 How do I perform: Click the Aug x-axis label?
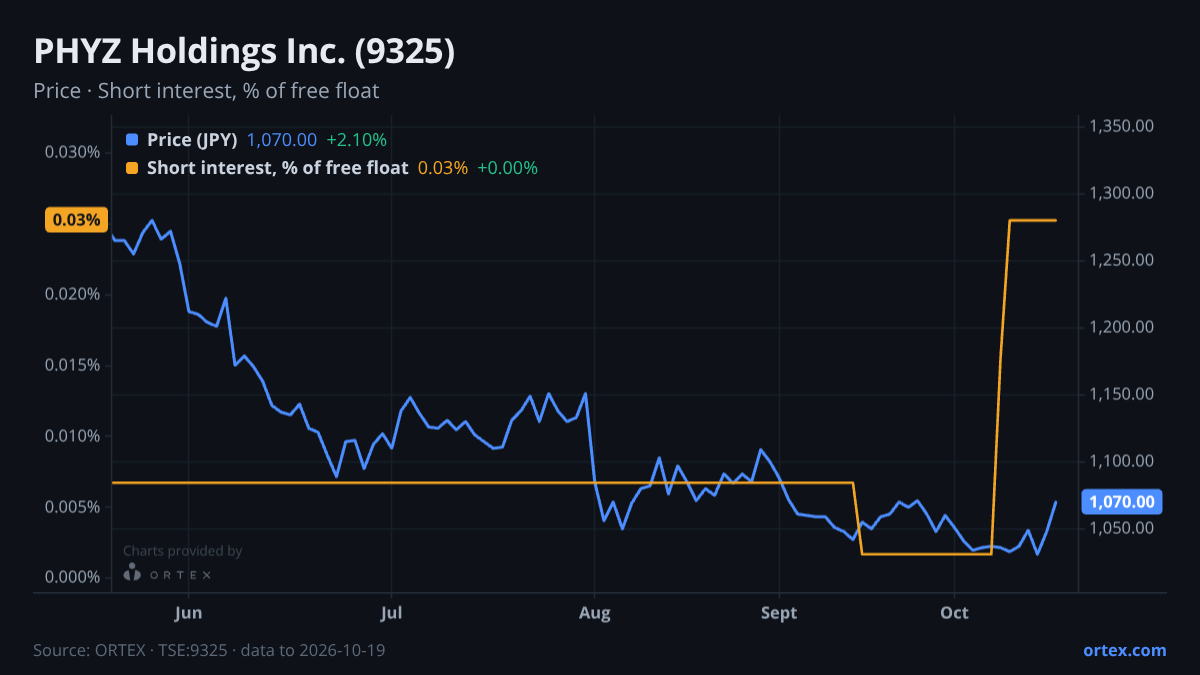[595, 613]
